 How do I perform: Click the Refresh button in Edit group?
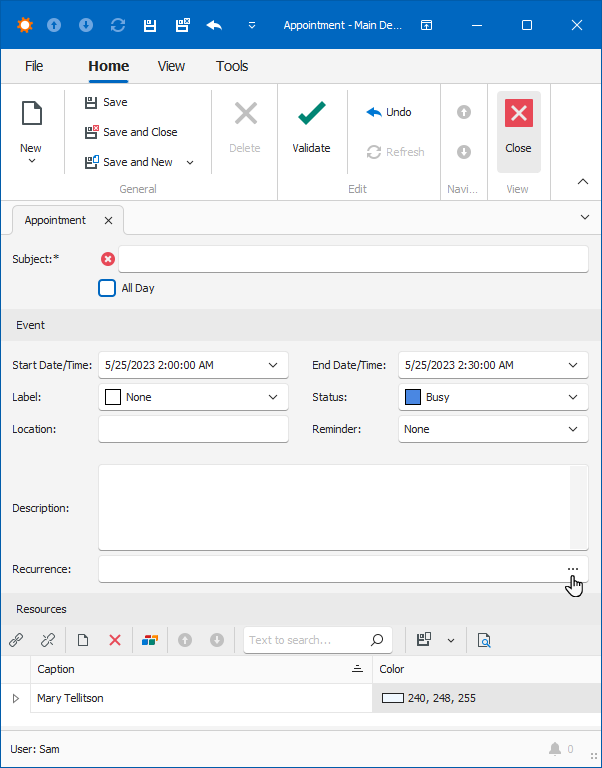pyautogui.click(x=395, y=152)
